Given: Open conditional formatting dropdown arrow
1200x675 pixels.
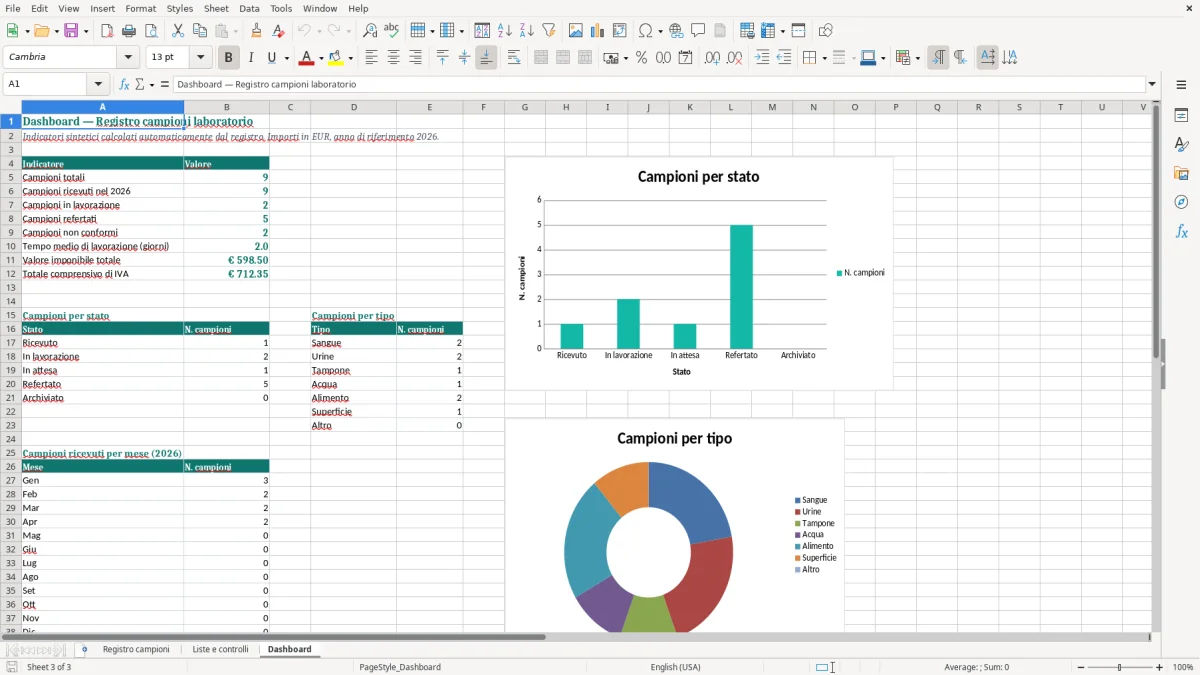Looking at the screenshot, I should tap(917, 58).
